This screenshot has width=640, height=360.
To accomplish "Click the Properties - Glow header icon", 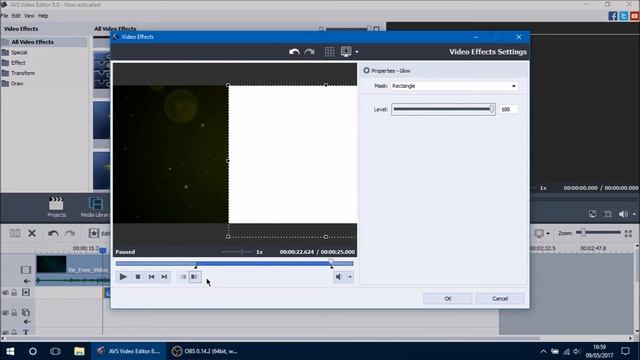I will point(366,71).
